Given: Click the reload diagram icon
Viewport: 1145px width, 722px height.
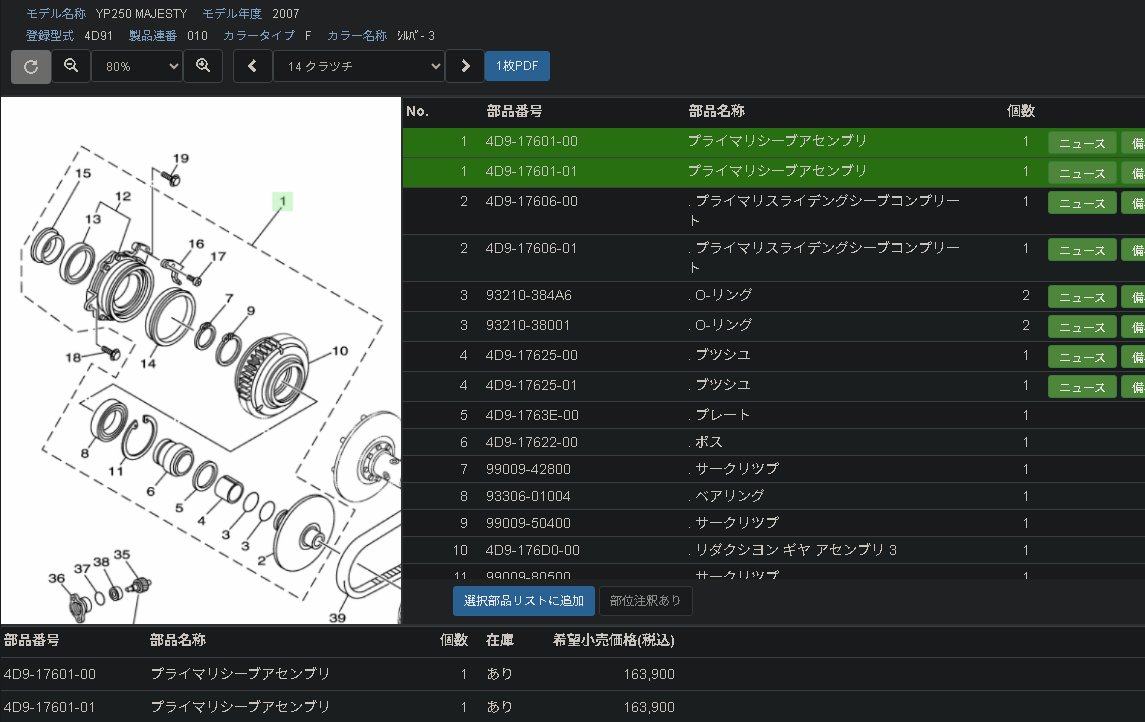Looking at the screenshot, I should [x=31, y=66].
